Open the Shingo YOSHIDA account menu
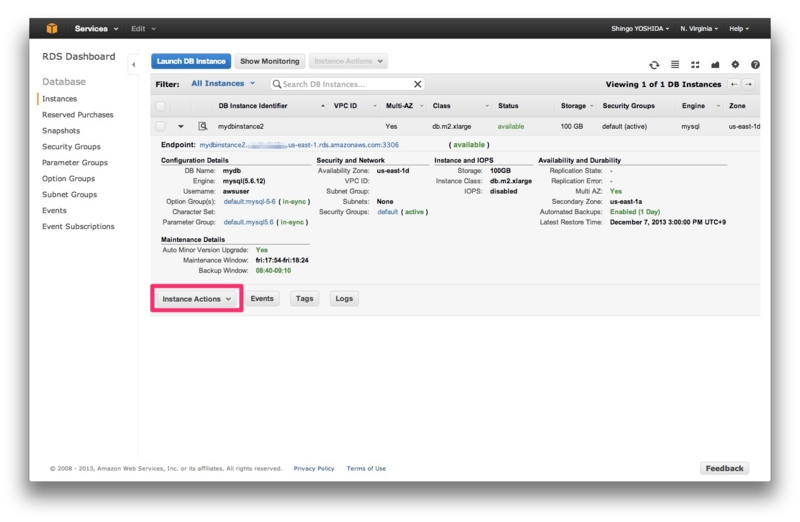Viewport: 800px width, 522px height. 640,29
